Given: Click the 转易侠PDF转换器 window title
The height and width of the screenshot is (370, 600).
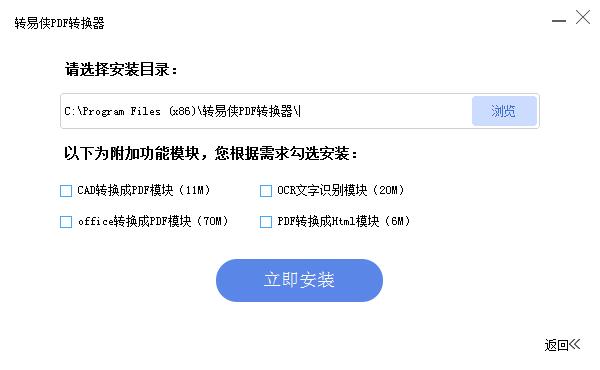Looking at the screenshot, I should coord(59,23).
